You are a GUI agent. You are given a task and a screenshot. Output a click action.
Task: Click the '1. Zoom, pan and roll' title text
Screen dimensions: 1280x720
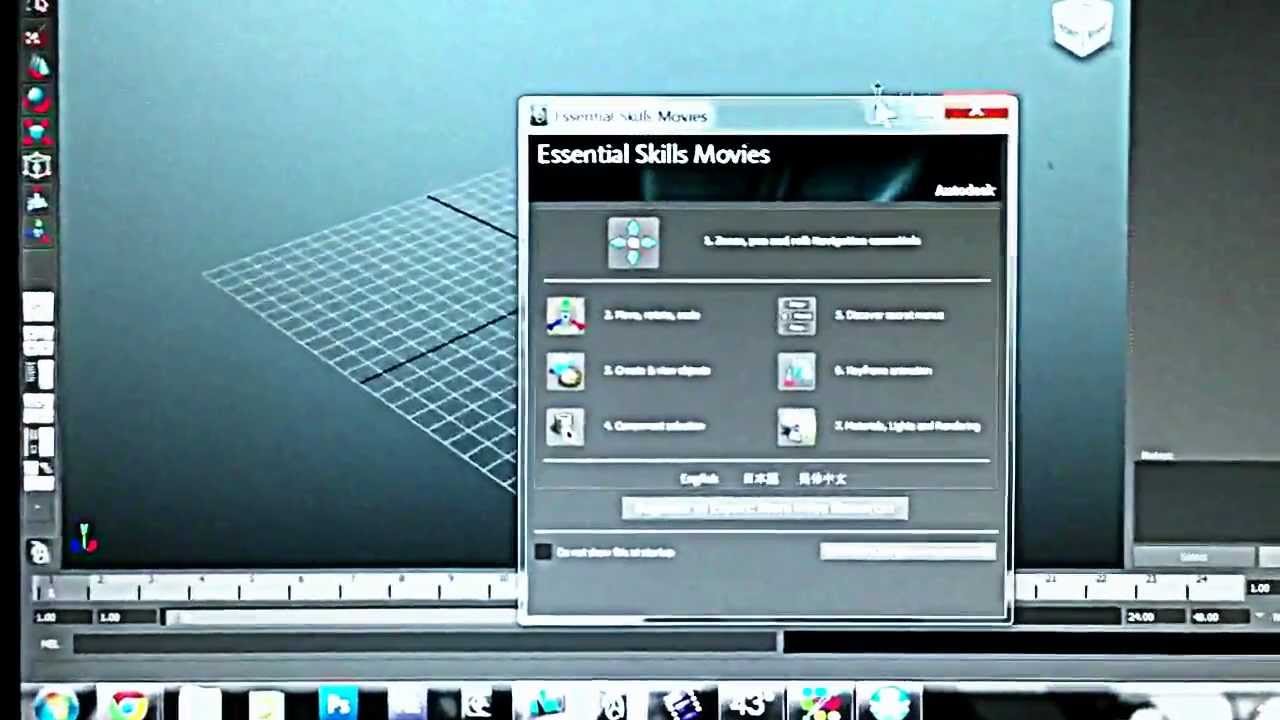click(811, 240)
